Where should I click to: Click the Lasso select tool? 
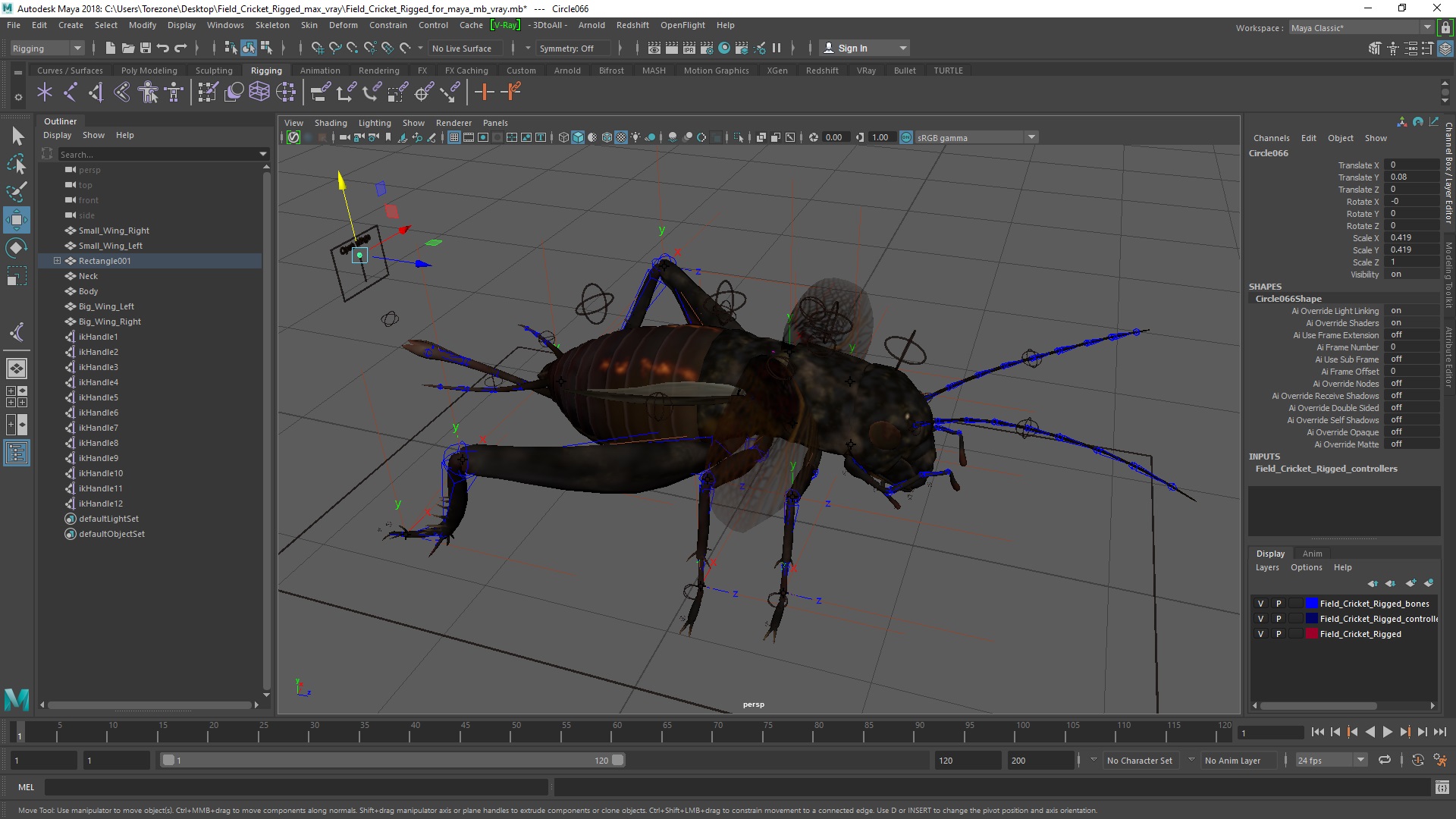click(x=17, y=164)
